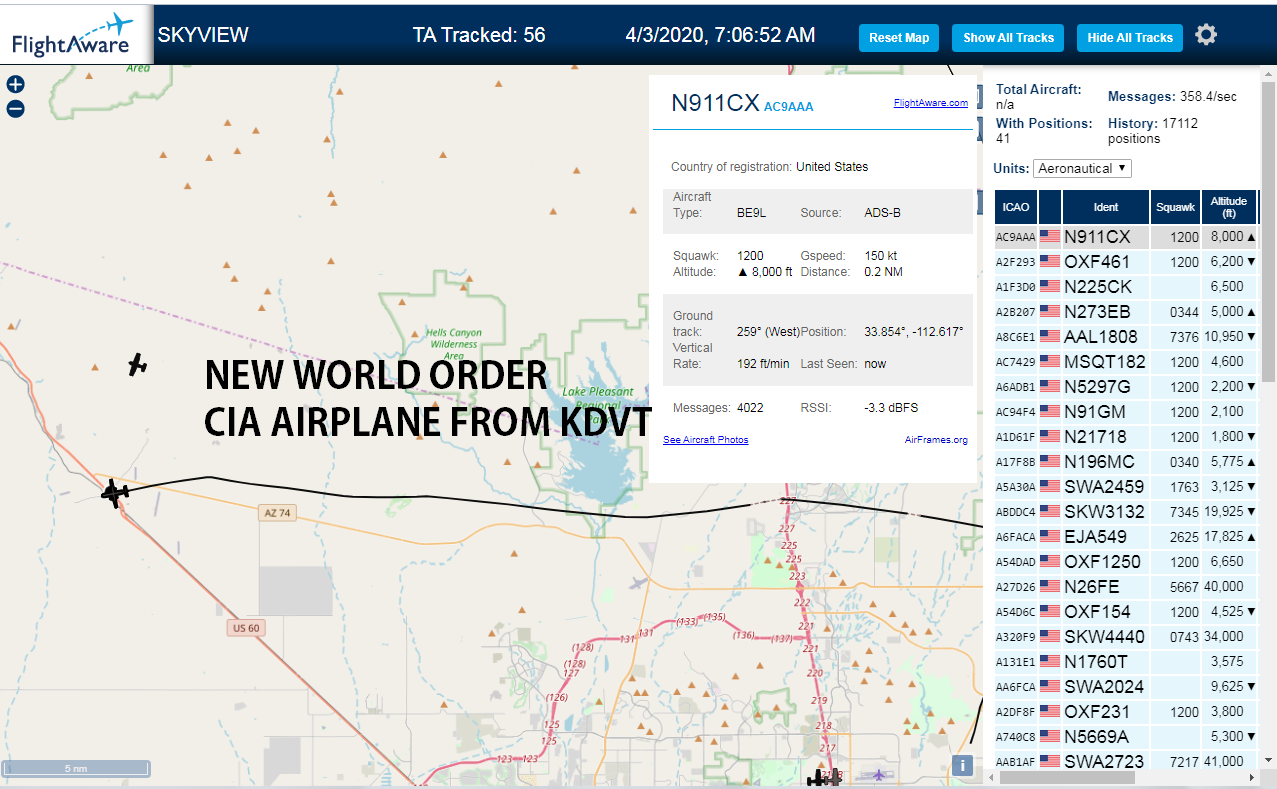This screenshot has width=1277, height=789.
Task: Select the N5669A aircraft row
Action: click(x=1126, y=737)
